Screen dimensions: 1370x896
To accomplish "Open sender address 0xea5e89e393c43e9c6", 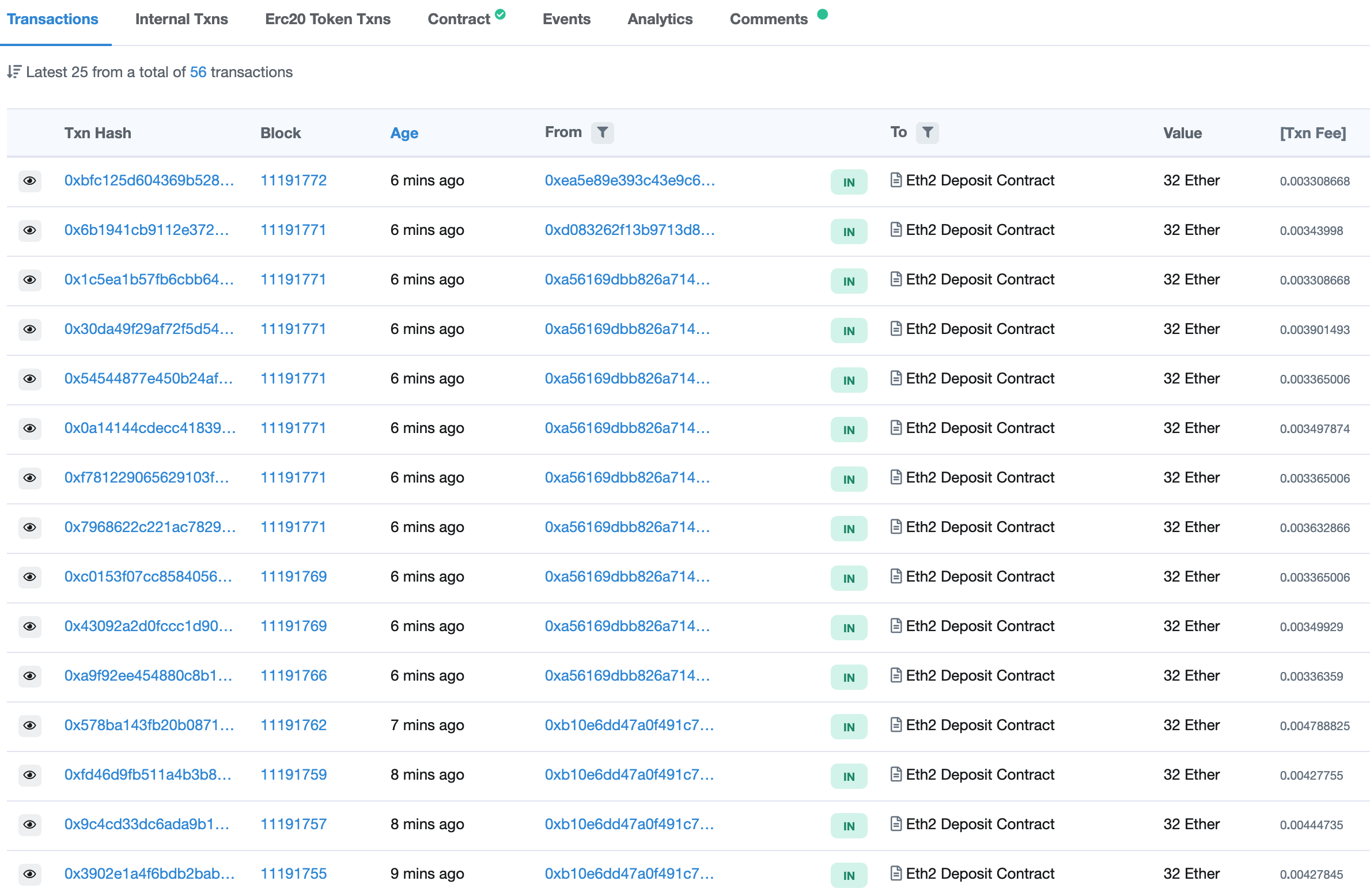I will (630, 180).
